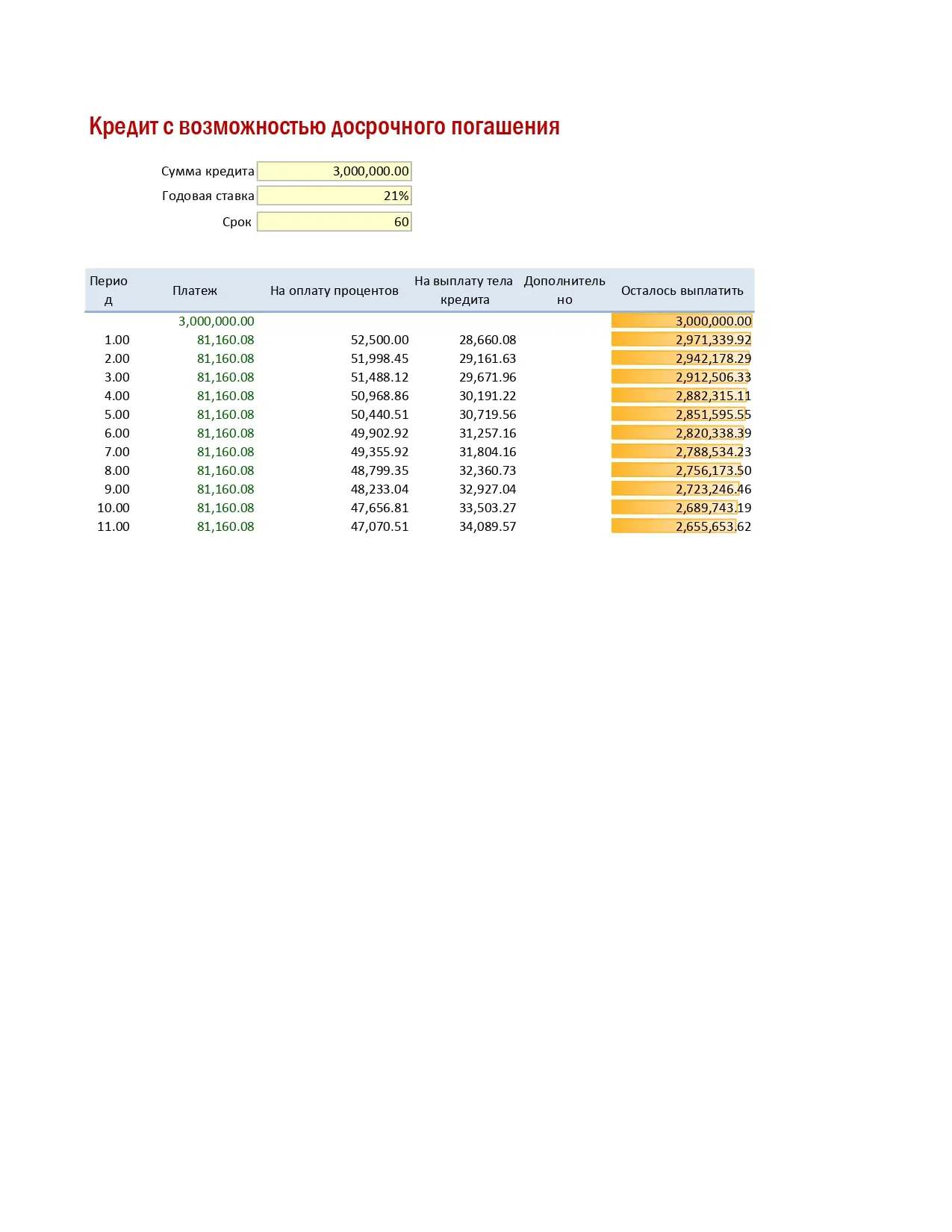Image resolution: width=952 pixels, height=1232 pixels.
Task: Click the remaining balance bar 2,655,653.62
Action: (x=682, y=526)
